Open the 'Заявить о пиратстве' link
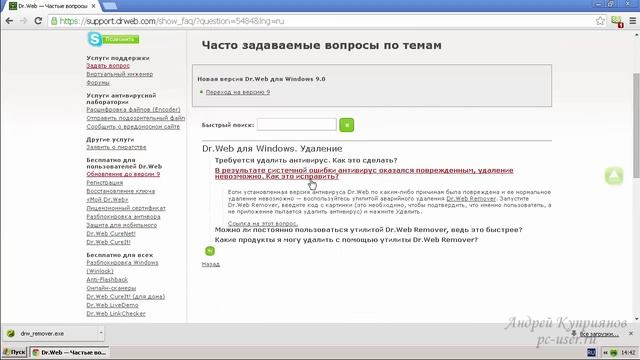This screenshot has height=360, width=640. point(116,147)
